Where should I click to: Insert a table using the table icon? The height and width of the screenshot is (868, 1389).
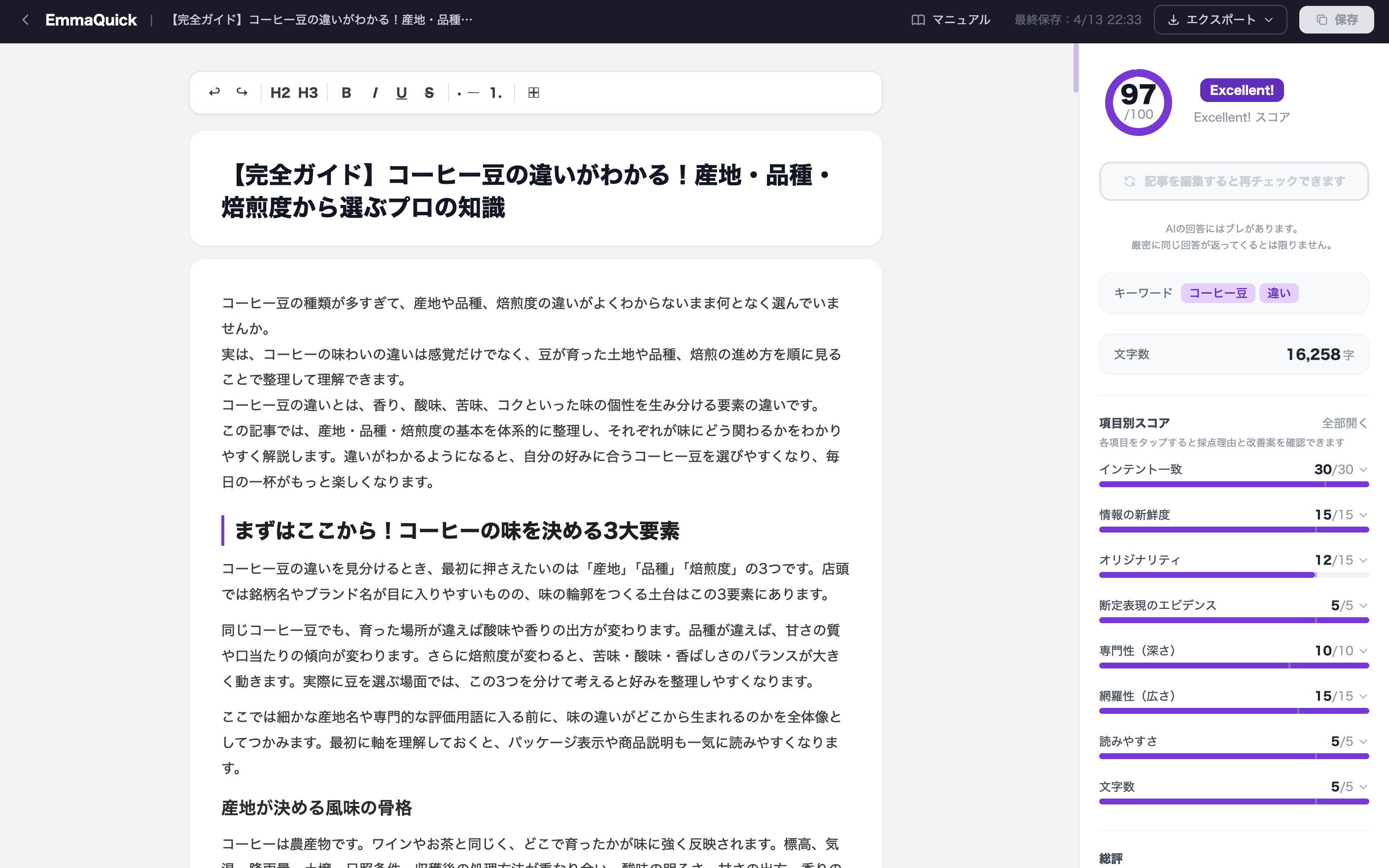[x=534, y=93]
